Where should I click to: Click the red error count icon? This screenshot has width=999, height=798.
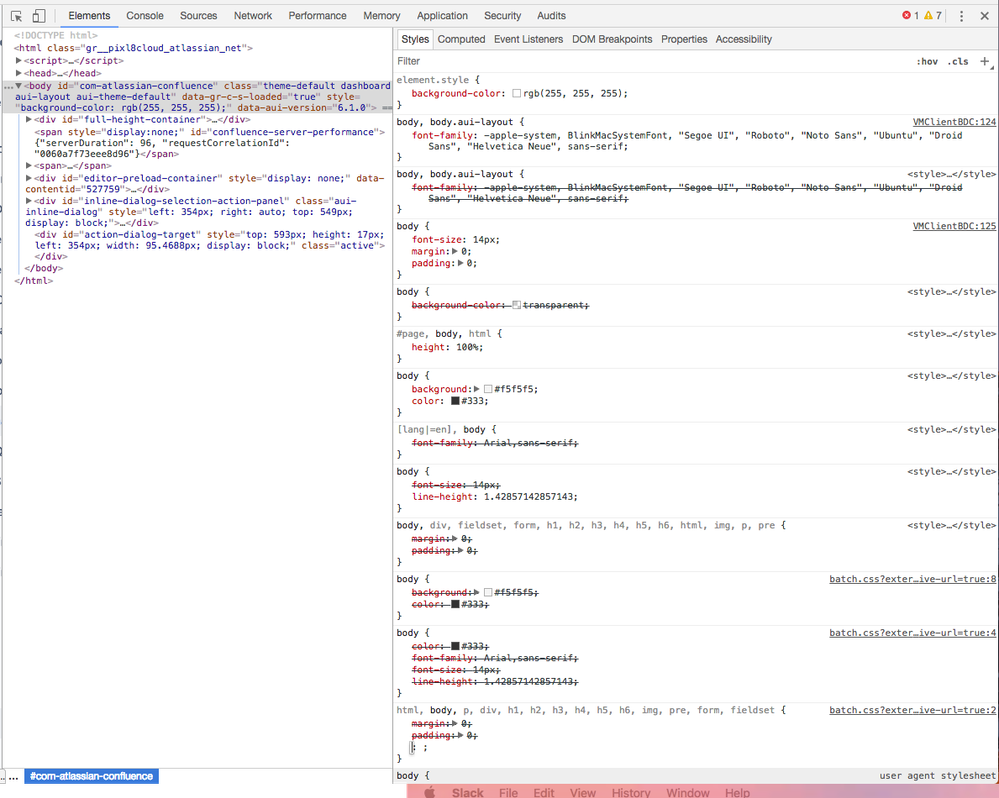click(x=907, y=16)
